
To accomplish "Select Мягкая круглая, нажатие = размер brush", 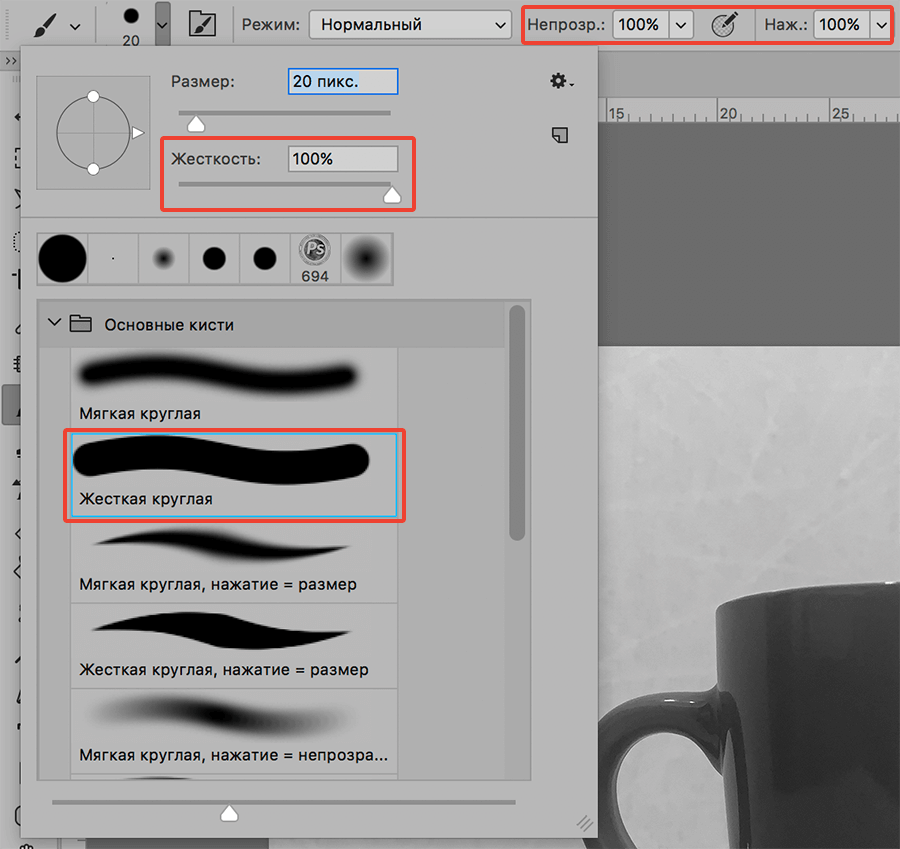I will pyautogui.click(x=234, y=560).
